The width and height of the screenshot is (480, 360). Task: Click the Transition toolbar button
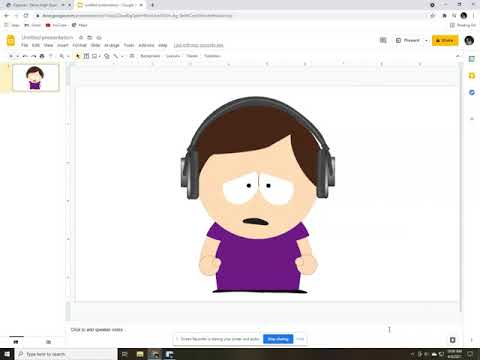212,56
